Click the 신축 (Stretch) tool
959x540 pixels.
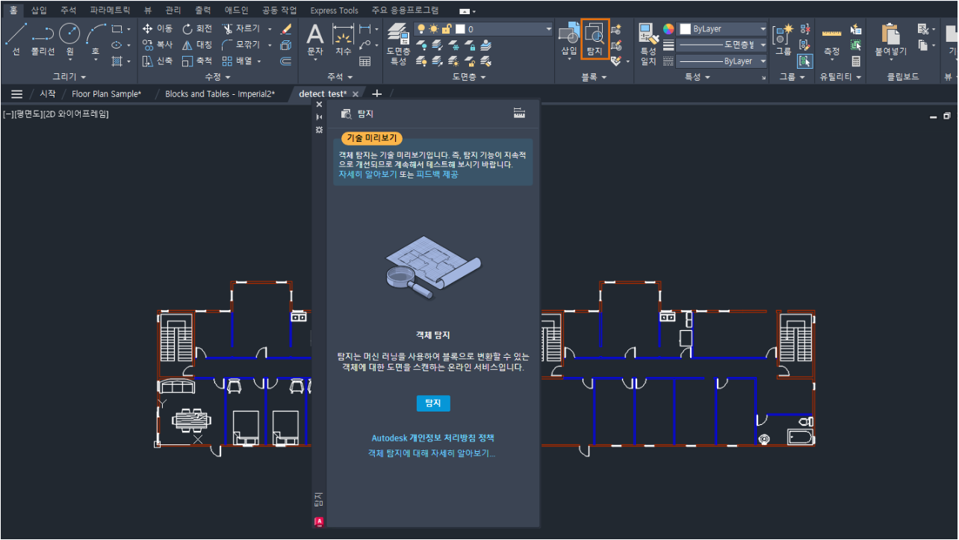click(157, 61)
